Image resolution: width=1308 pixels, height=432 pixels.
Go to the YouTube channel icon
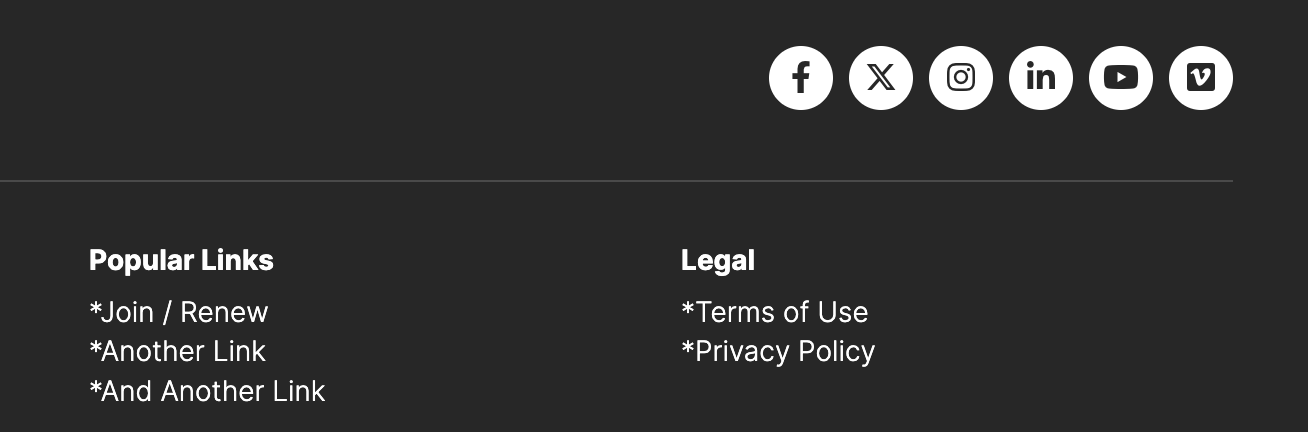1120,78
